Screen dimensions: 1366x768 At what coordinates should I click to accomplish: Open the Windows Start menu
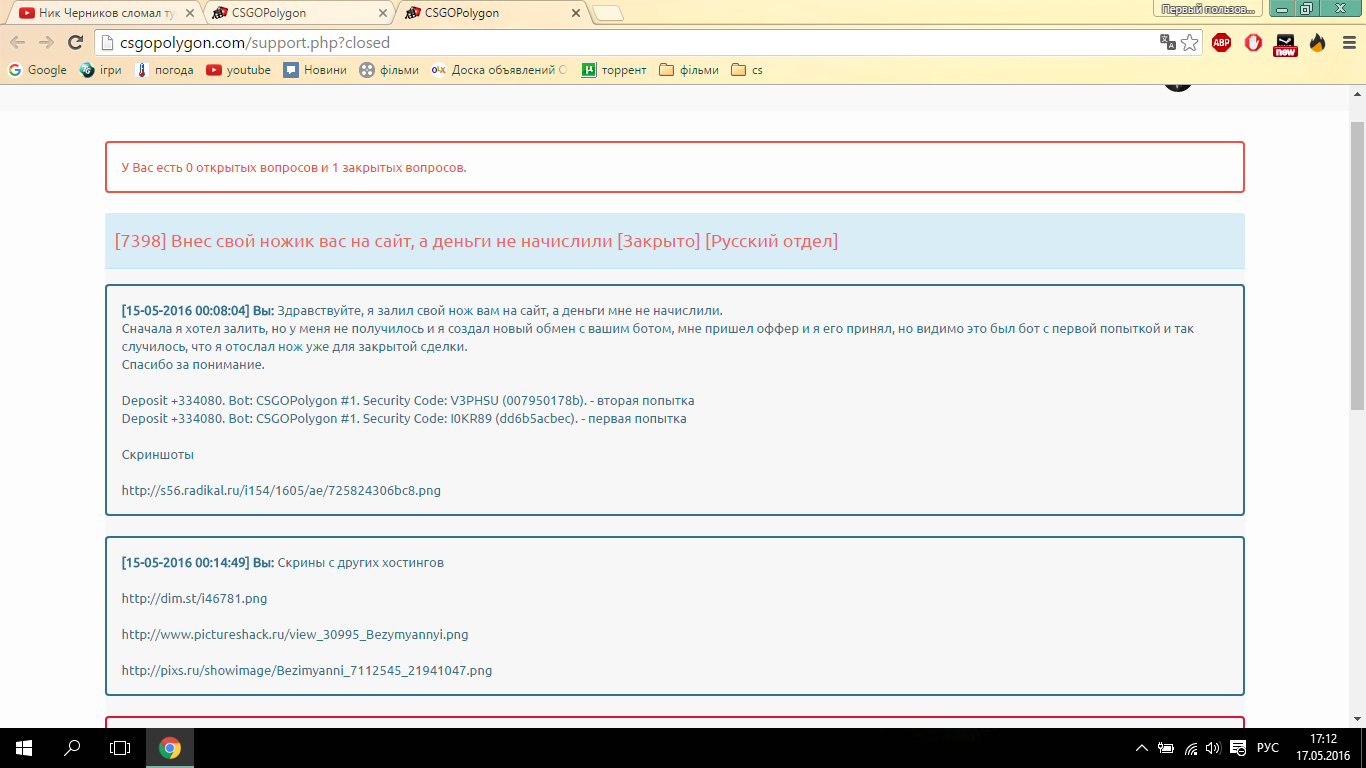point(24,748)
